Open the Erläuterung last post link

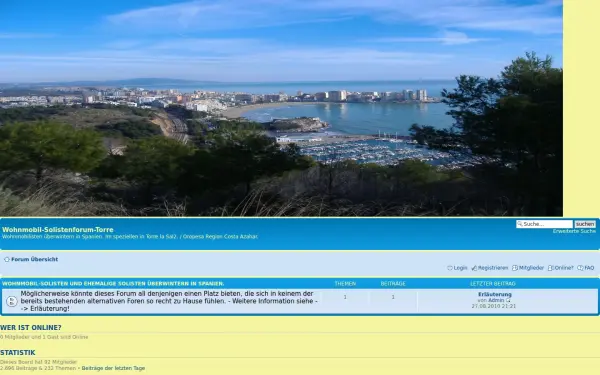[495, 294]
